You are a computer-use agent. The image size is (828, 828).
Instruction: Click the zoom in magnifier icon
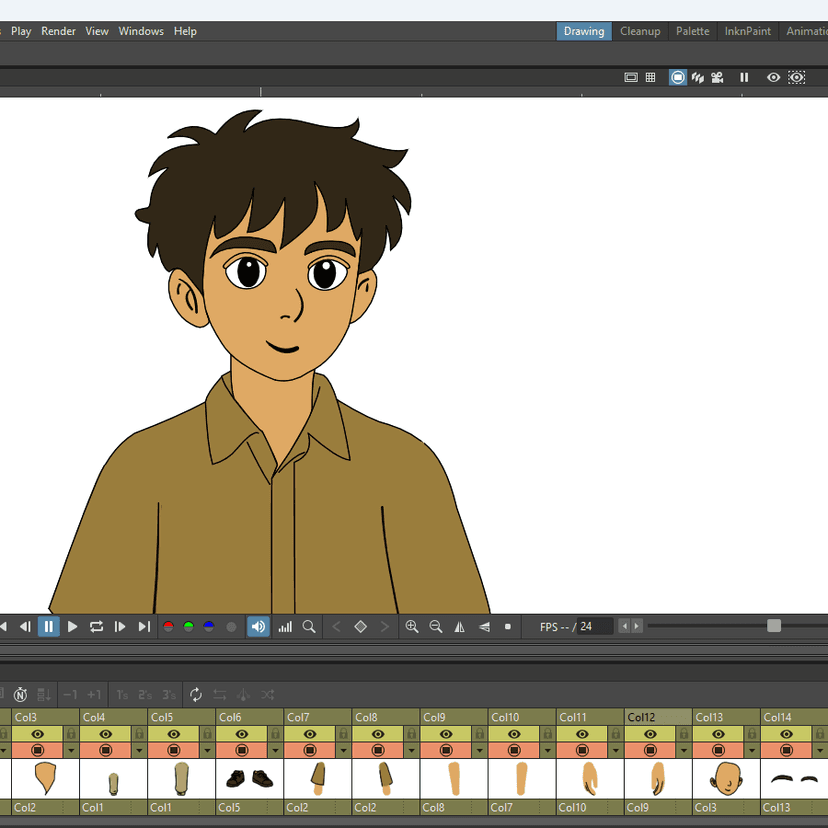(412, 627)
